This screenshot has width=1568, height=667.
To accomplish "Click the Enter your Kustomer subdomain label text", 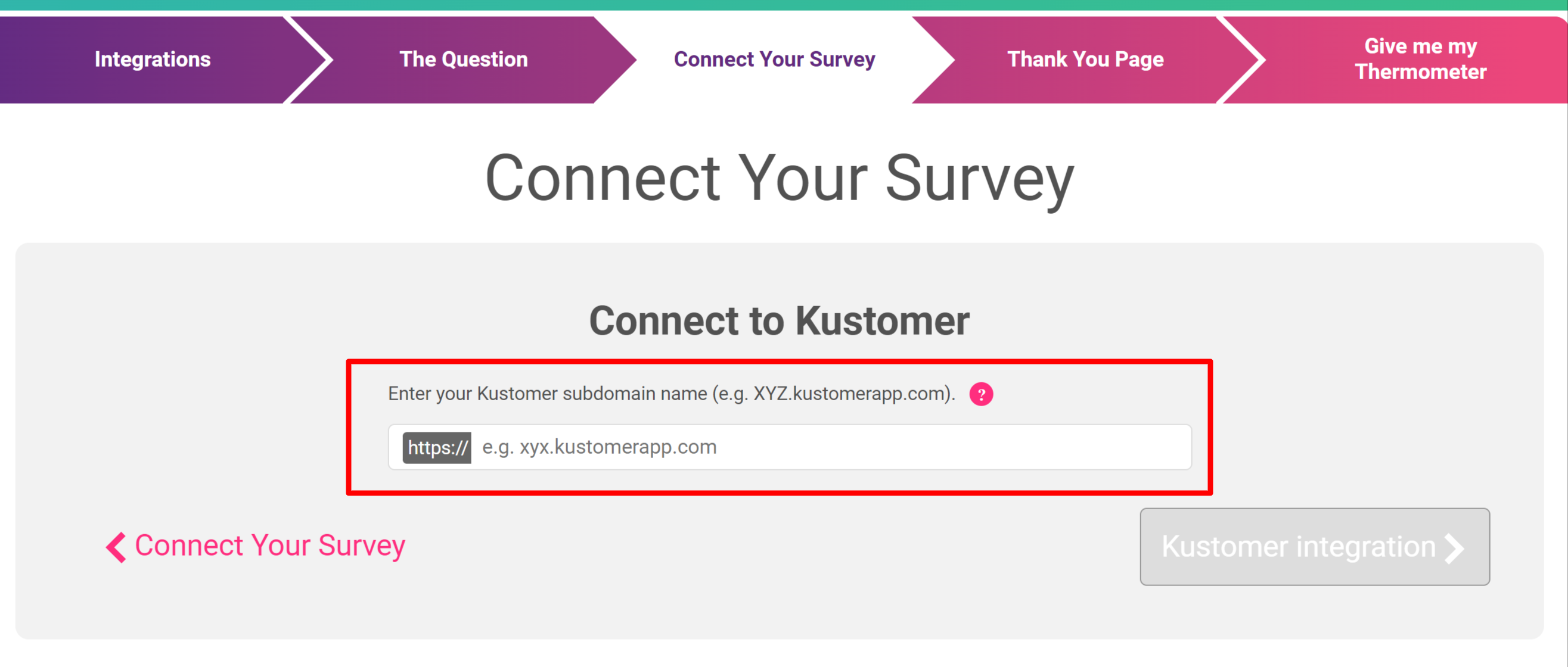I will (672, 394).
